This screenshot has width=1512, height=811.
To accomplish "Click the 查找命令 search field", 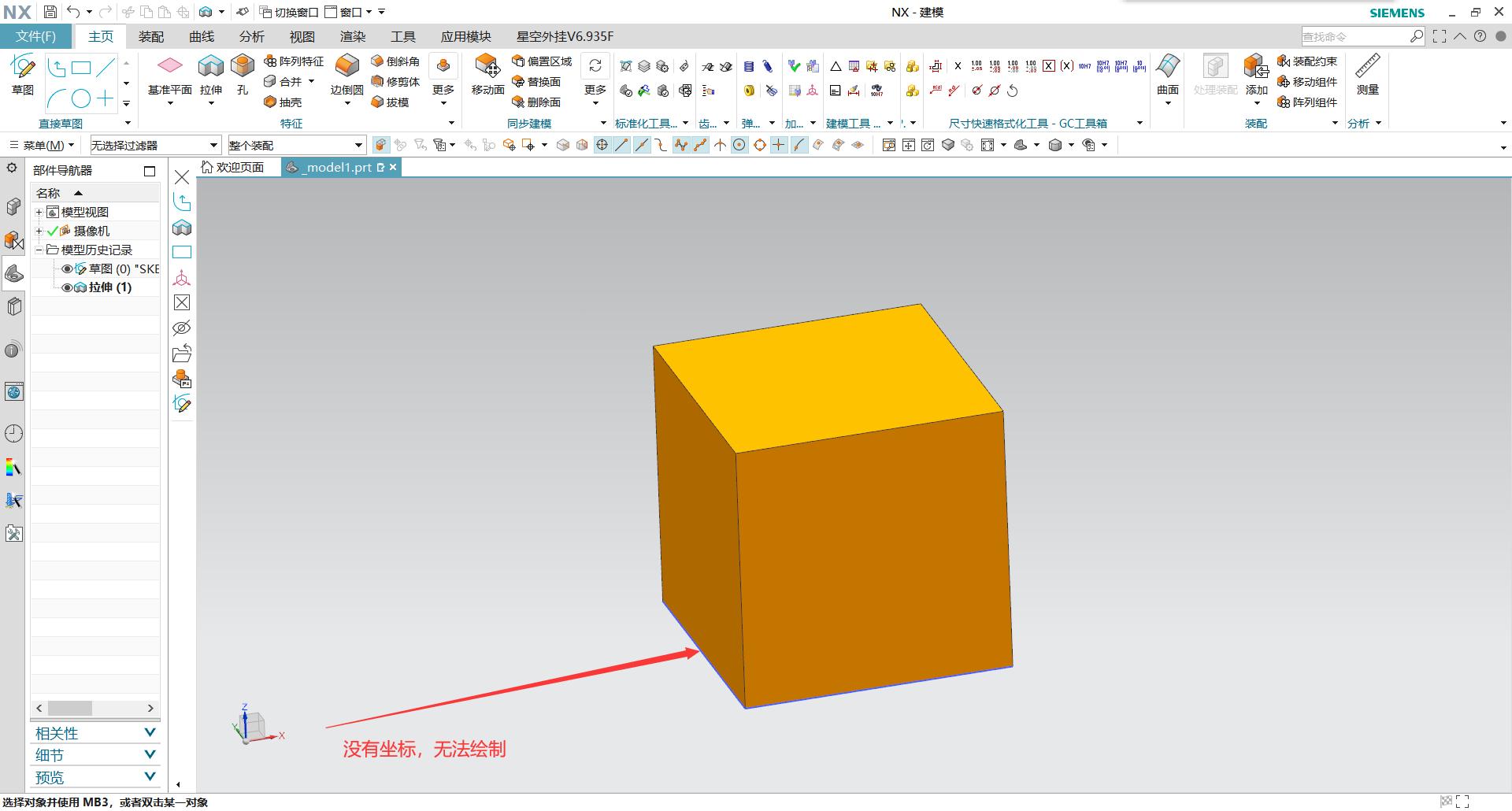I will tap(1354, 37).
